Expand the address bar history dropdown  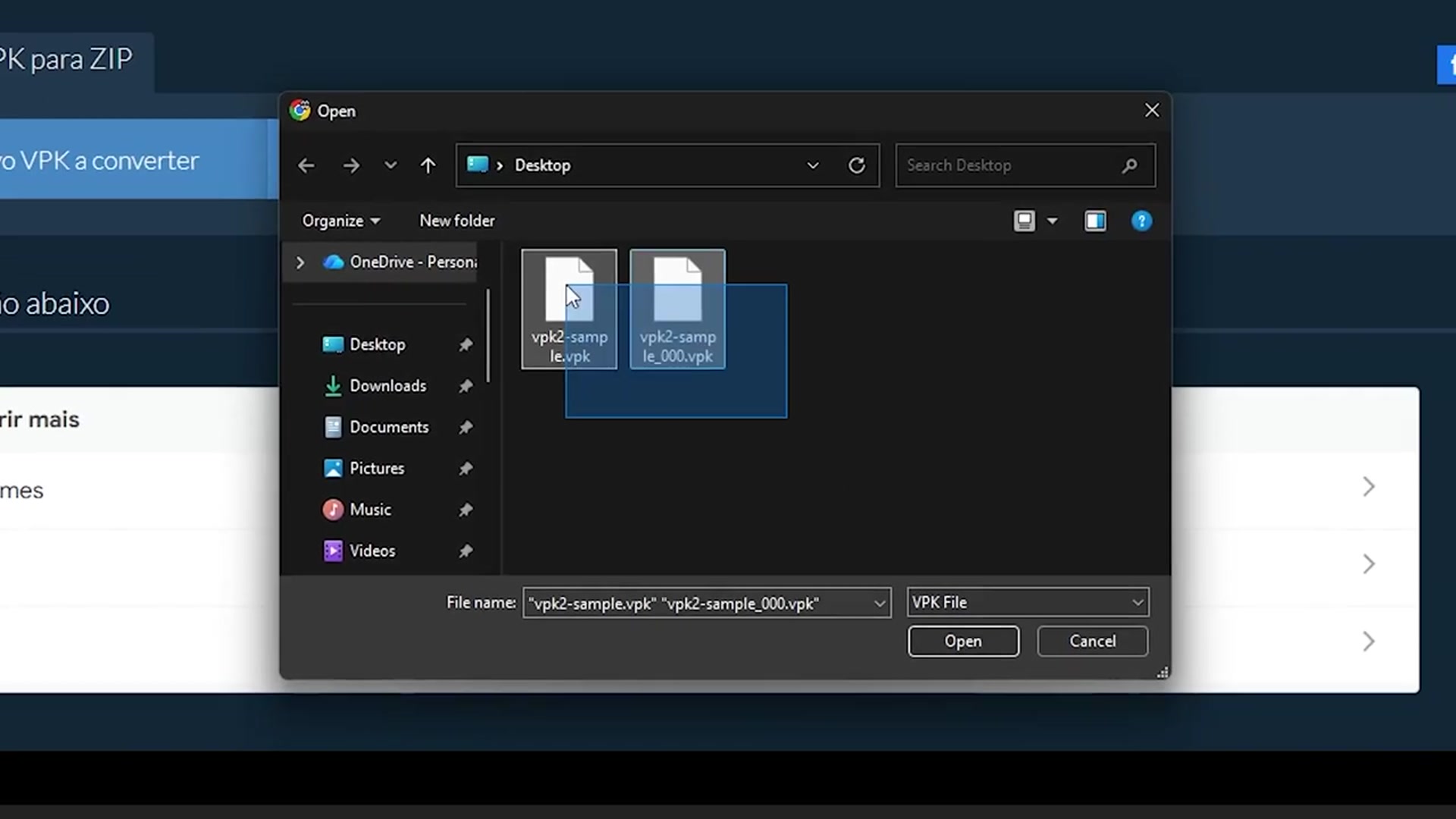click(x=813, y=165)
